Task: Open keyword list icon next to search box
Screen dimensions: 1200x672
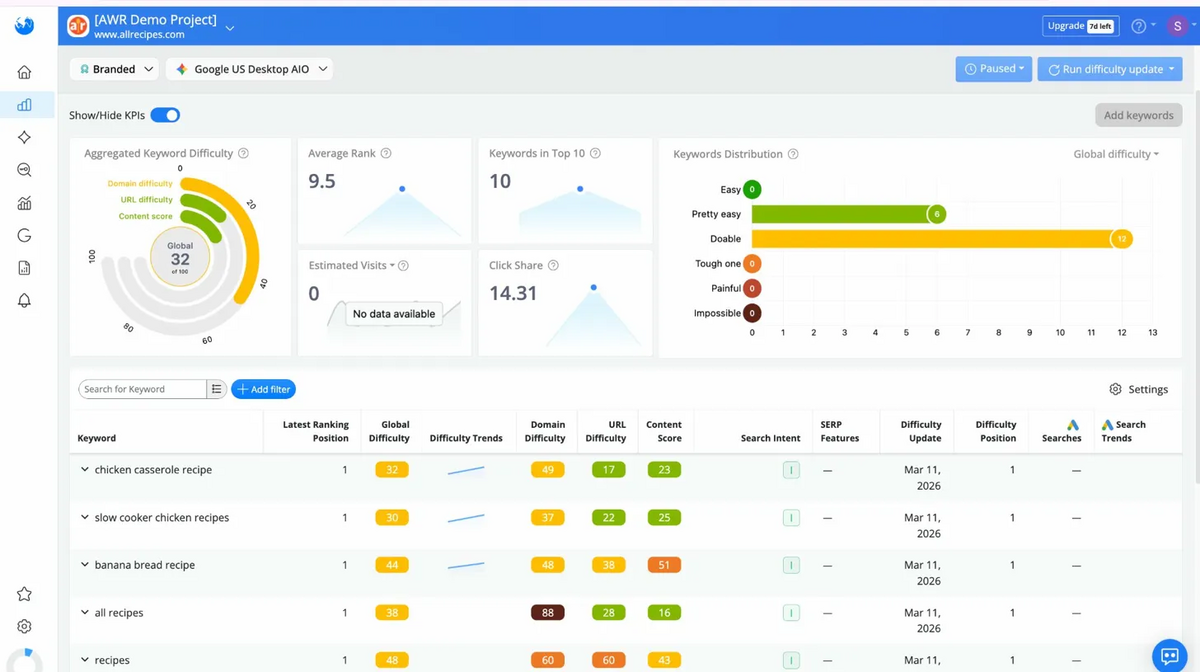Action: point(216,389)
